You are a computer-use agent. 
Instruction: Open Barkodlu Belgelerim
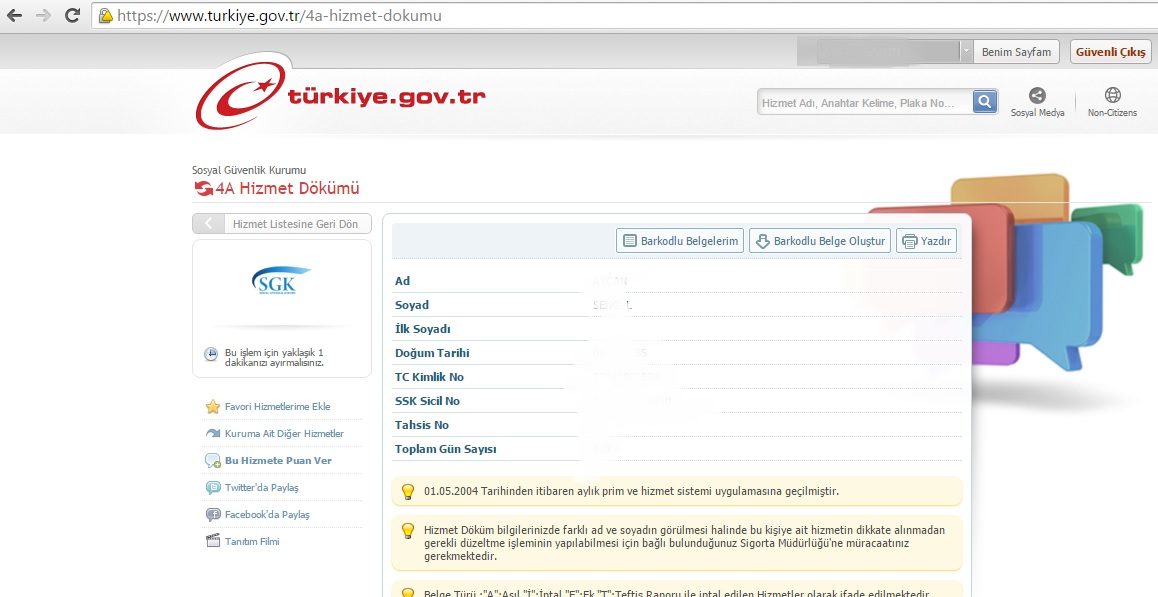click(679, 240)
